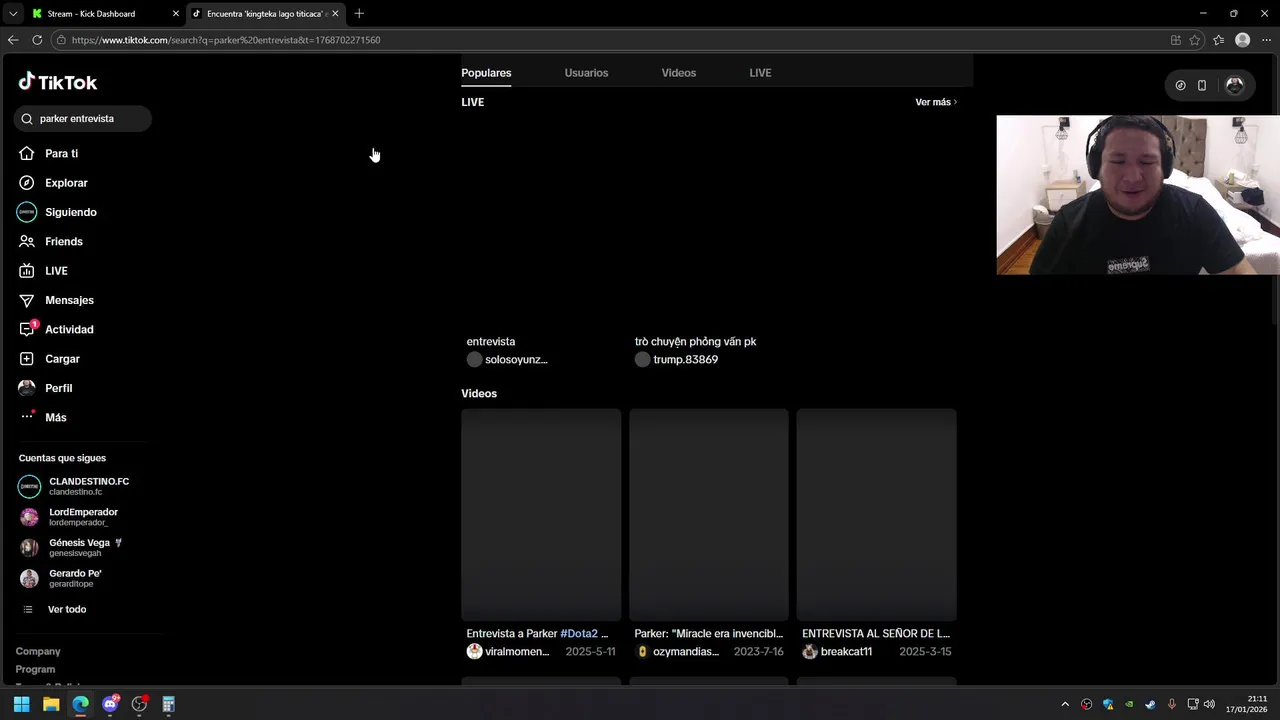The width and height of the screenshot is (1280, 720).
Task: Open the Company footer link
Action: coord(38,652)
